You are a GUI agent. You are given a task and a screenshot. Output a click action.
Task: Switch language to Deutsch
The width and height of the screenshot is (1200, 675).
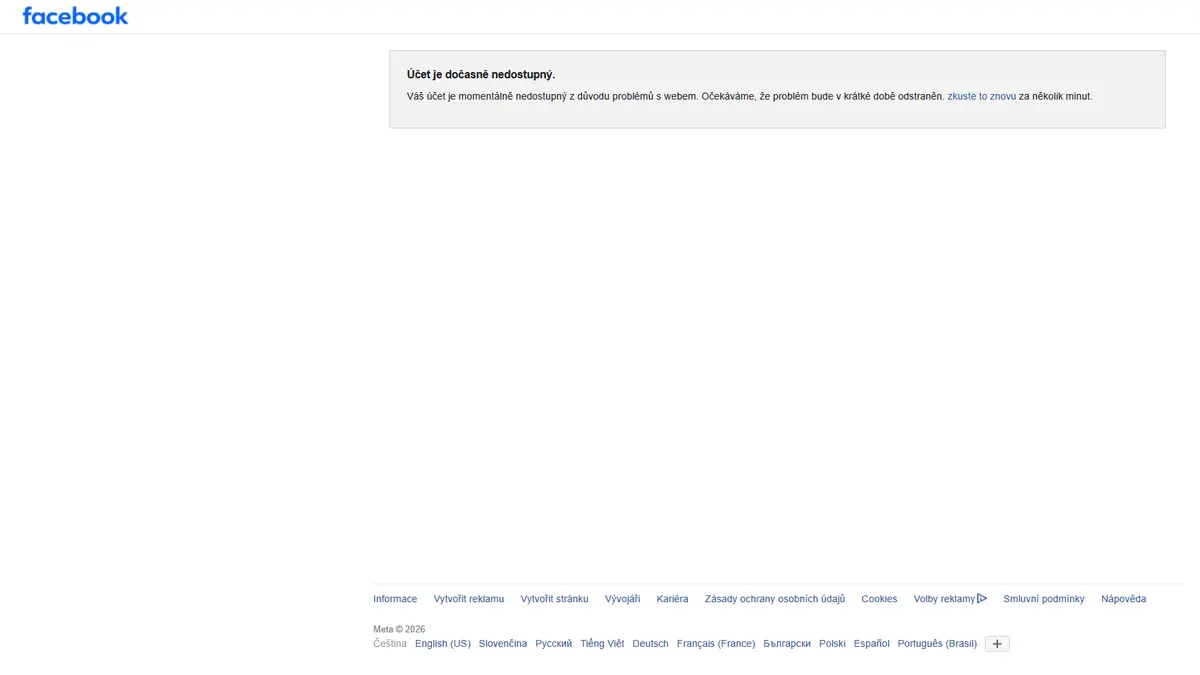click(650, 644)
